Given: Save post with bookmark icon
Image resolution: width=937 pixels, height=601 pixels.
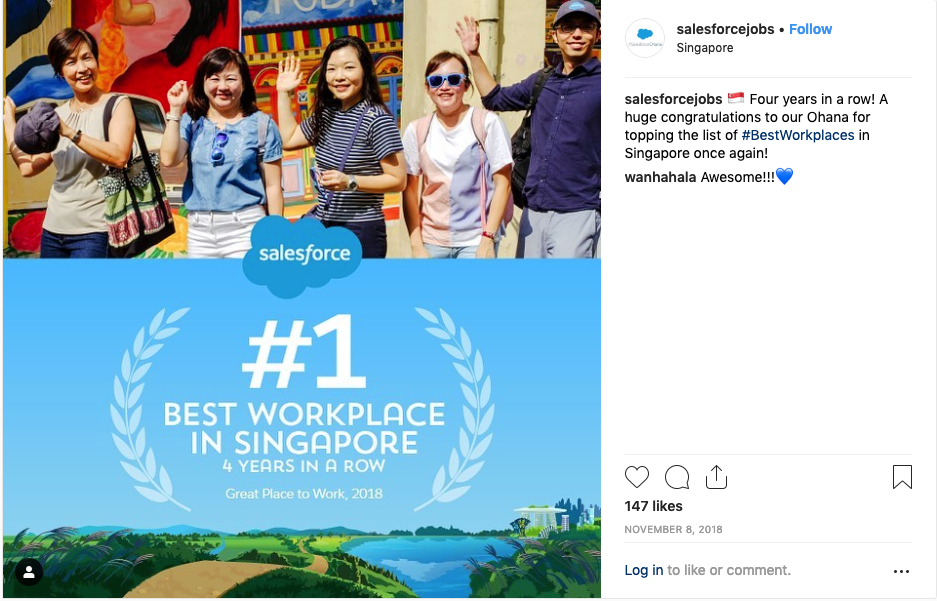Looking at the screenshot, I should pos(902,477).
